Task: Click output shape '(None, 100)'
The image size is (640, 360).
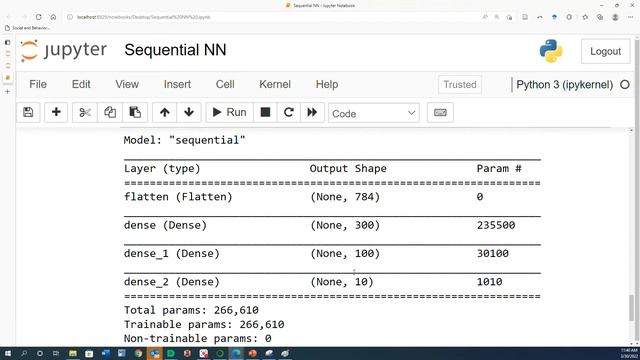Action: [x=345, y=253]
